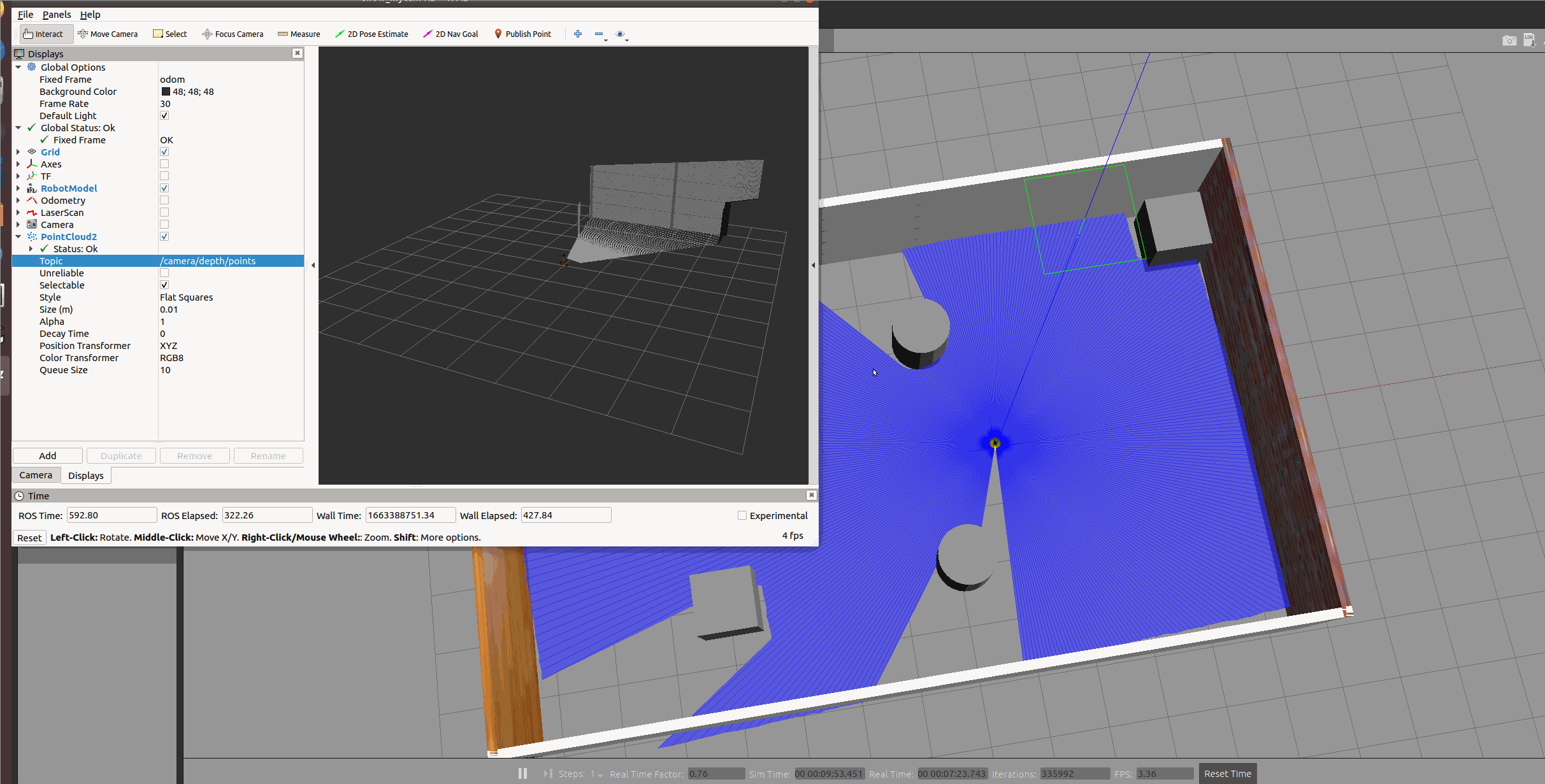Expand the Grid display item
Viewport: 1545px width, 784px height.
click(x=18, y=152)
